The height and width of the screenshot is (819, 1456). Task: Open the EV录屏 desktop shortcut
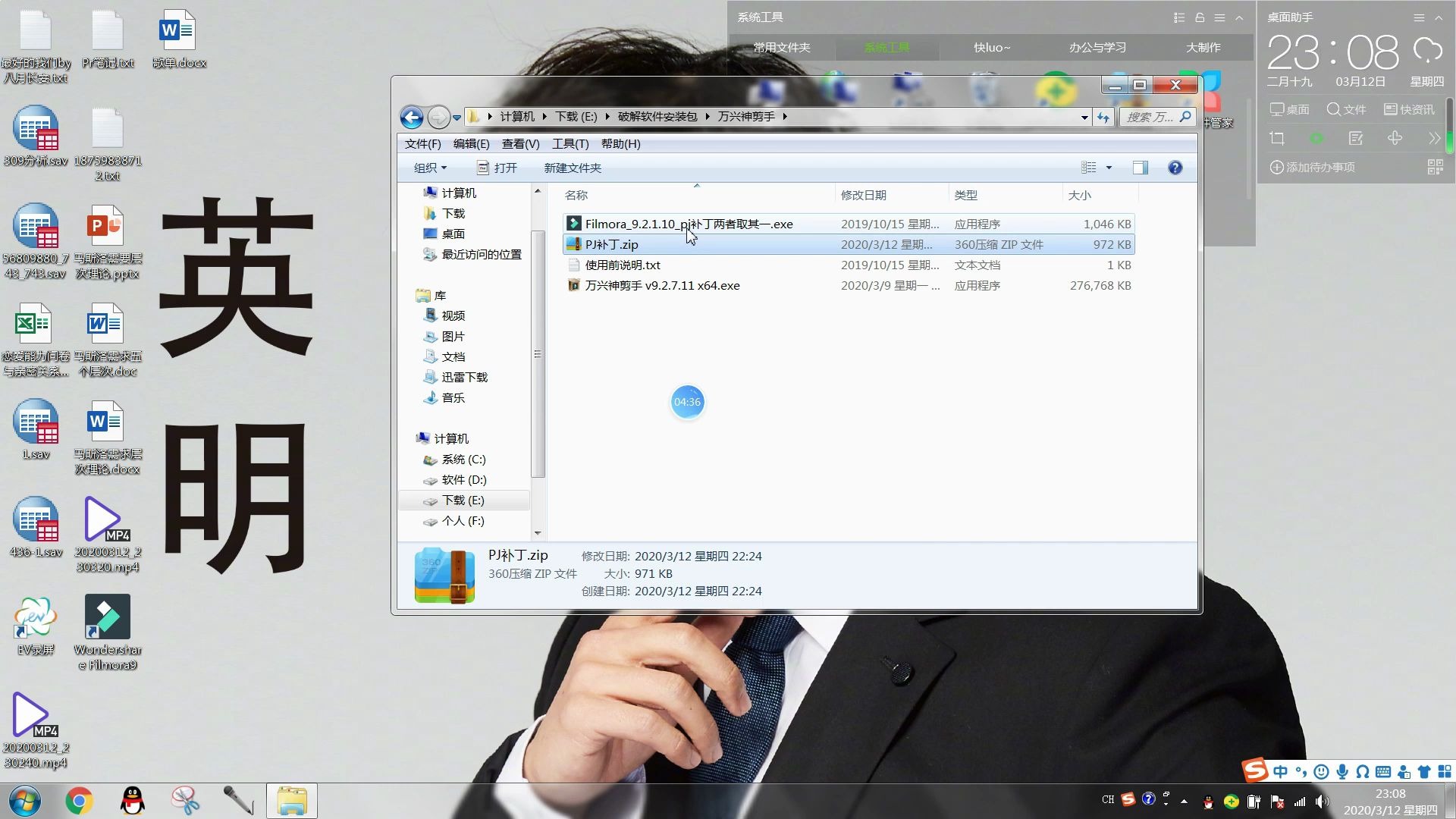[x=36, y=626]
